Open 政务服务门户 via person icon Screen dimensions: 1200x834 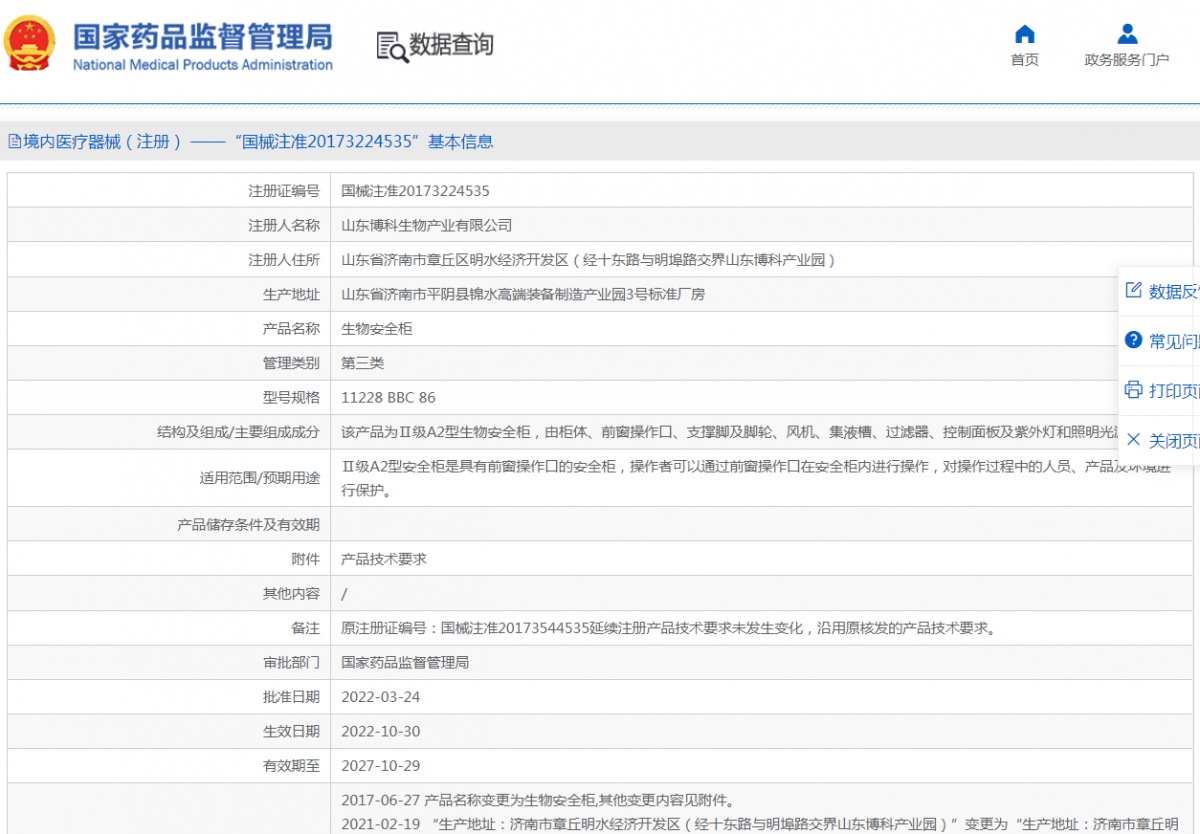click(1127, 34)
